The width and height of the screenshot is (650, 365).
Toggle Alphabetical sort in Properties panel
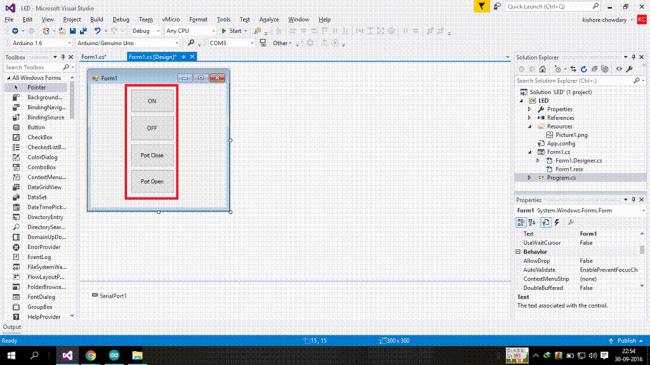[532, 223]
